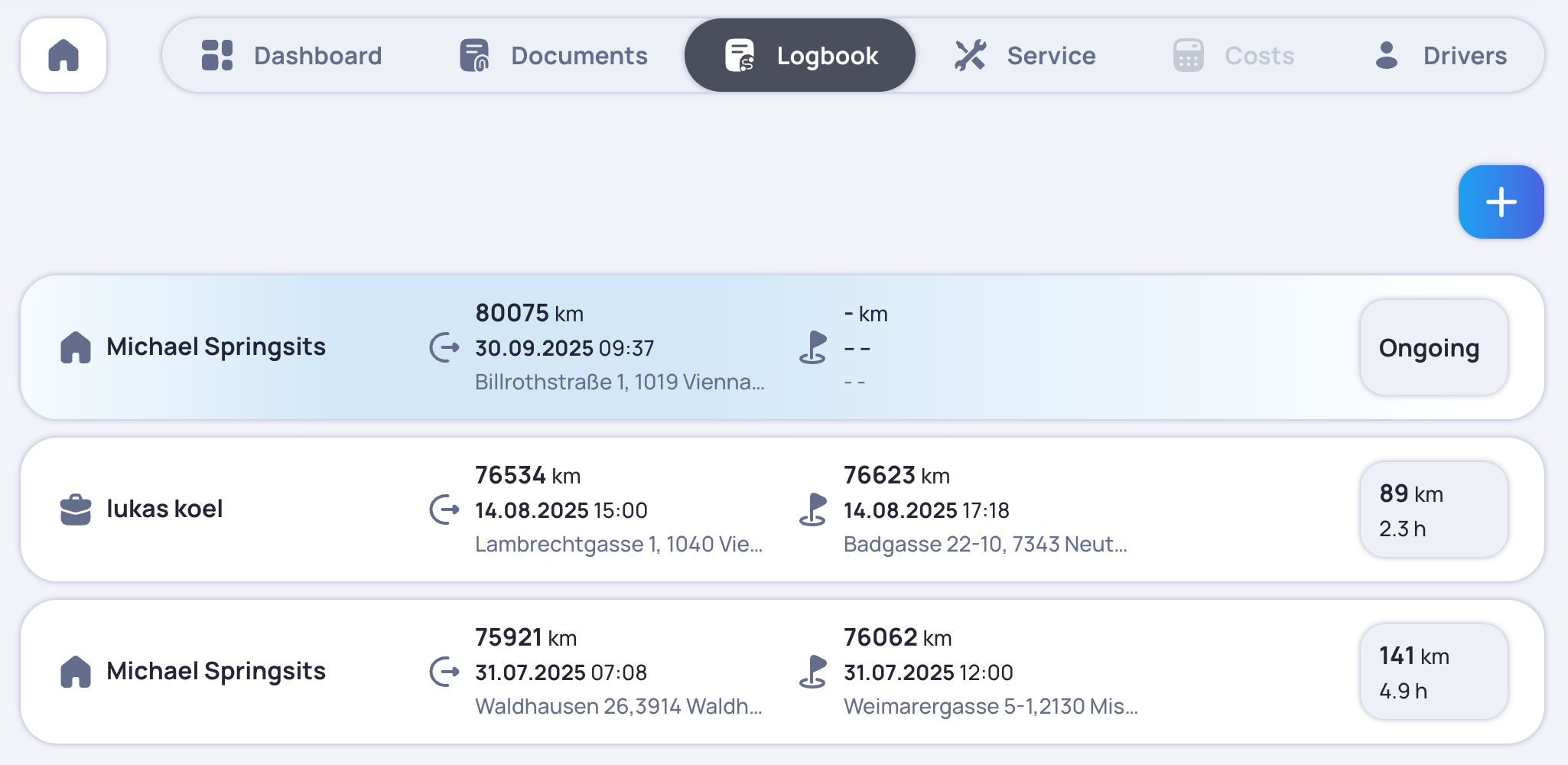Image resolution: width=1568 pixels, height=765 pixels.
Task: Select the Dashboard grid icon
Action: click(x=216, y=54)
